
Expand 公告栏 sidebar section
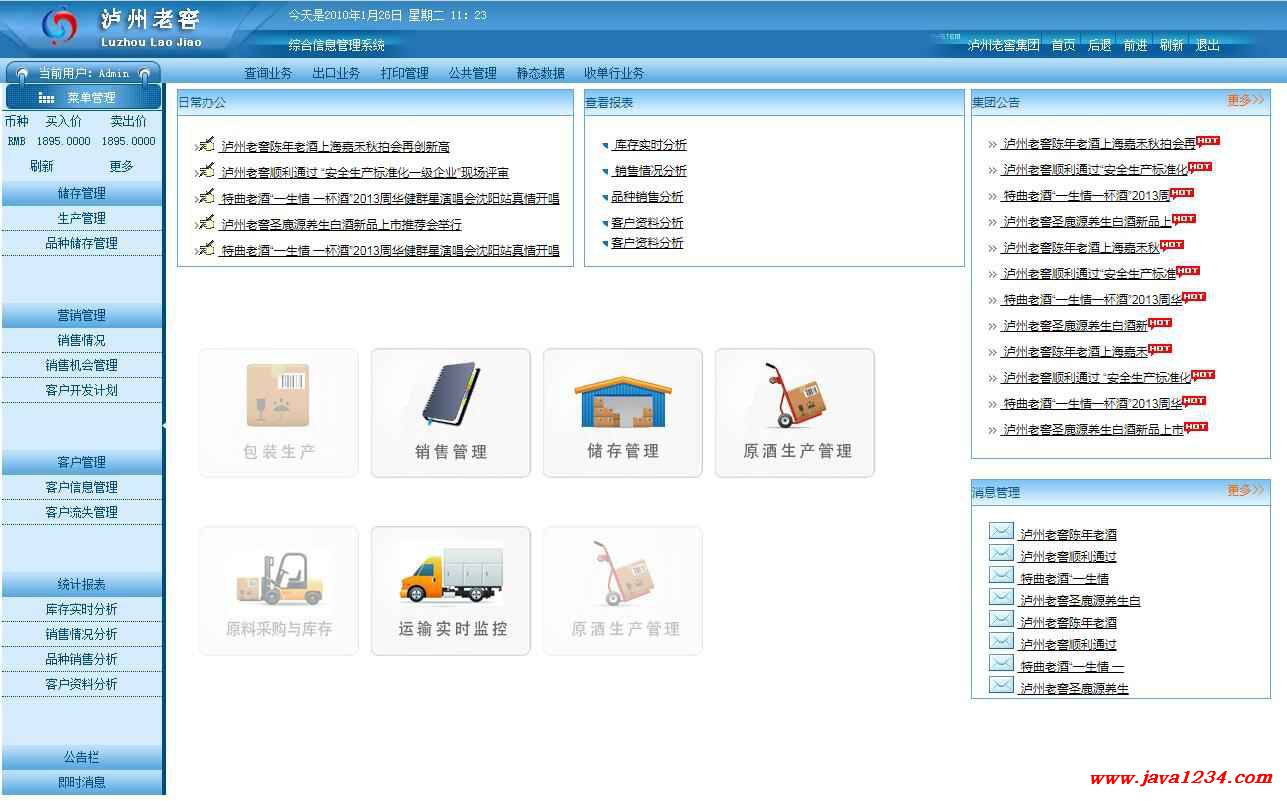(x=81, y=757)
